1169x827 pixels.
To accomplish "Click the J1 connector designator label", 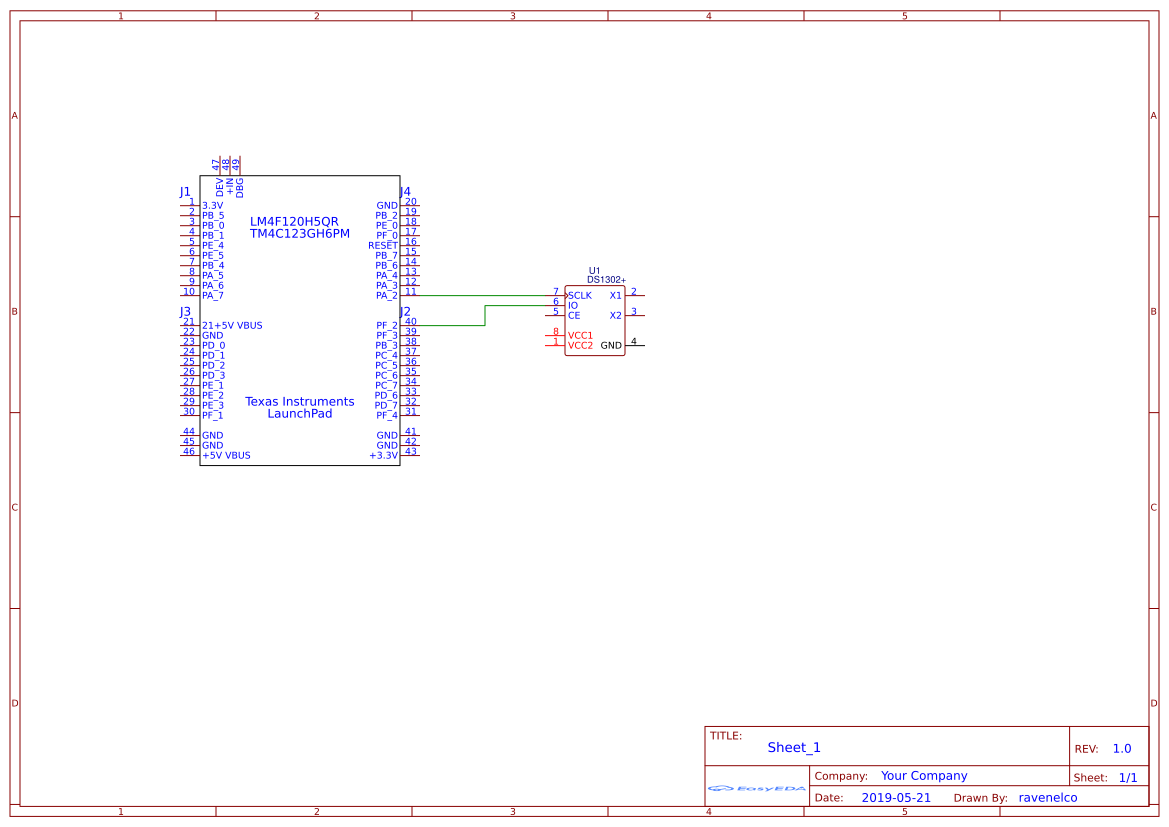I will click(x=185, y=192).
